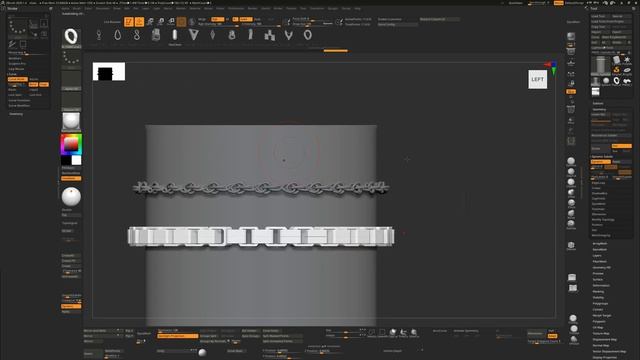The height and width of the screenshot is (360, 640).
Task: Expand the Modify Topology section
Action: click(x=603, y=220)
